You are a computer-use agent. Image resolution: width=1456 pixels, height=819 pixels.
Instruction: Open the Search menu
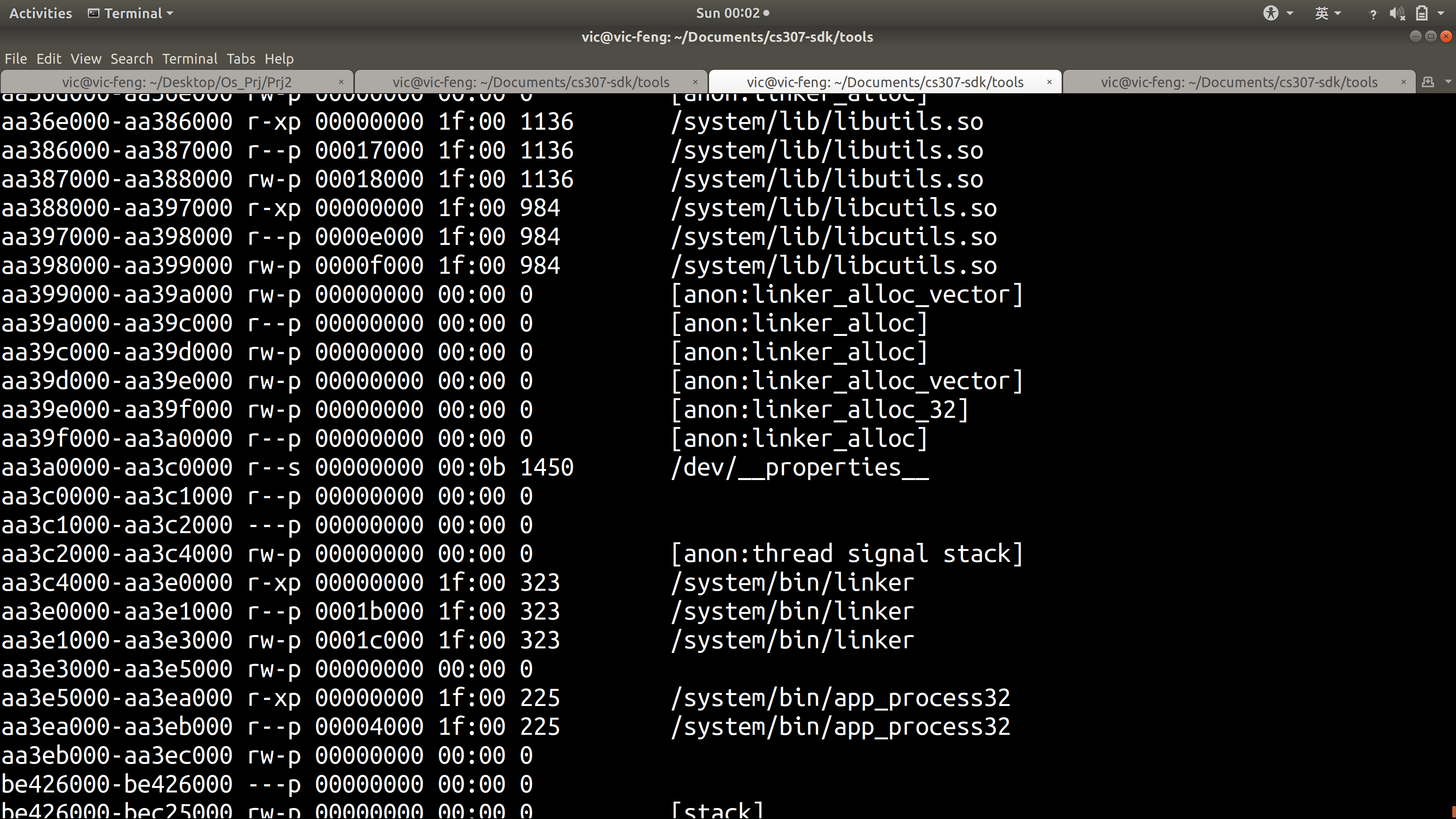click(131, 59)
